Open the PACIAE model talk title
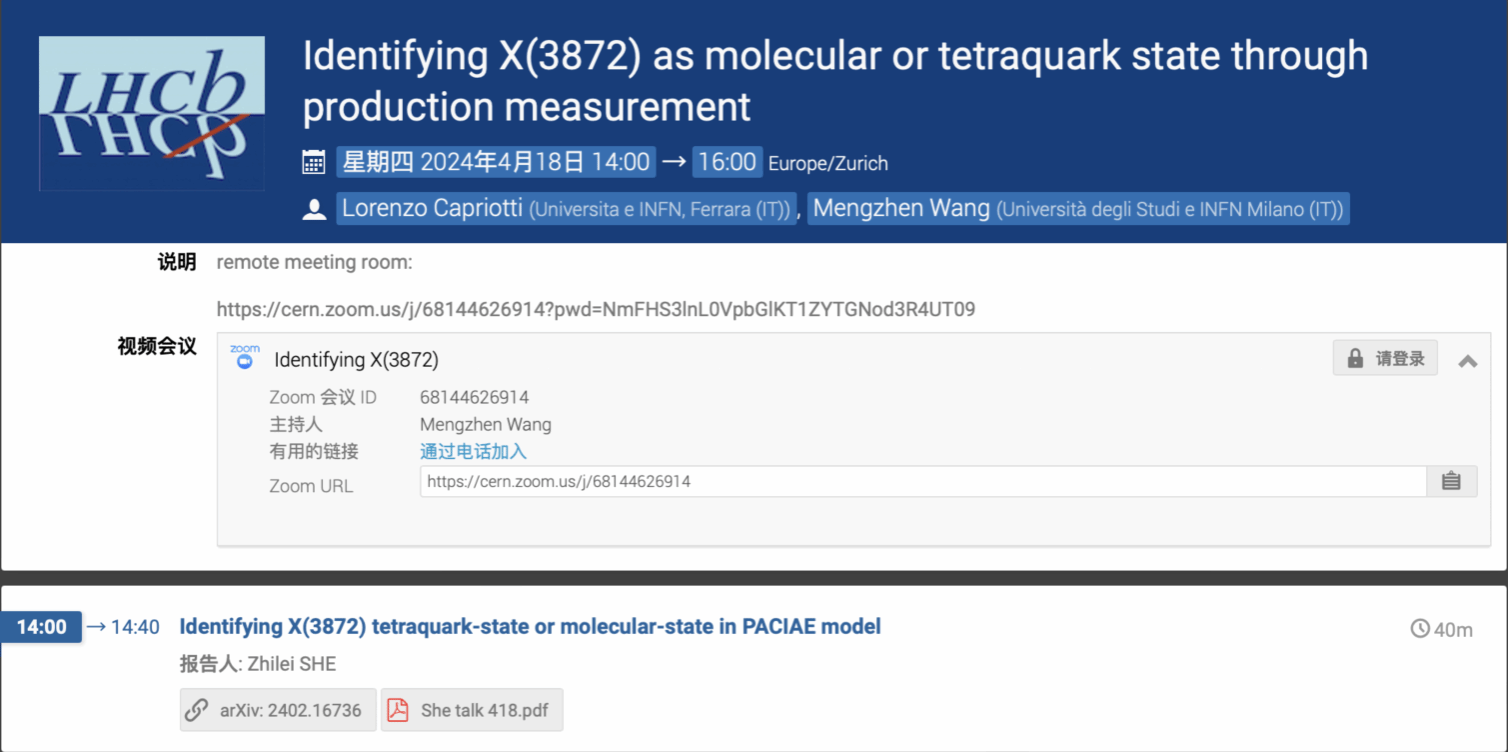This screenshot has width=1508, height=752. point(530,627)
